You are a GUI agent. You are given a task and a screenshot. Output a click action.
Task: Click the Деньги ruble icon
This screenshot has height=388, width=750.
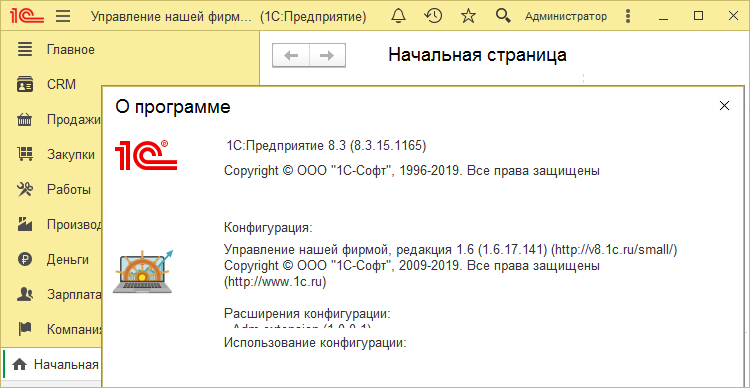tap(24, 260)
